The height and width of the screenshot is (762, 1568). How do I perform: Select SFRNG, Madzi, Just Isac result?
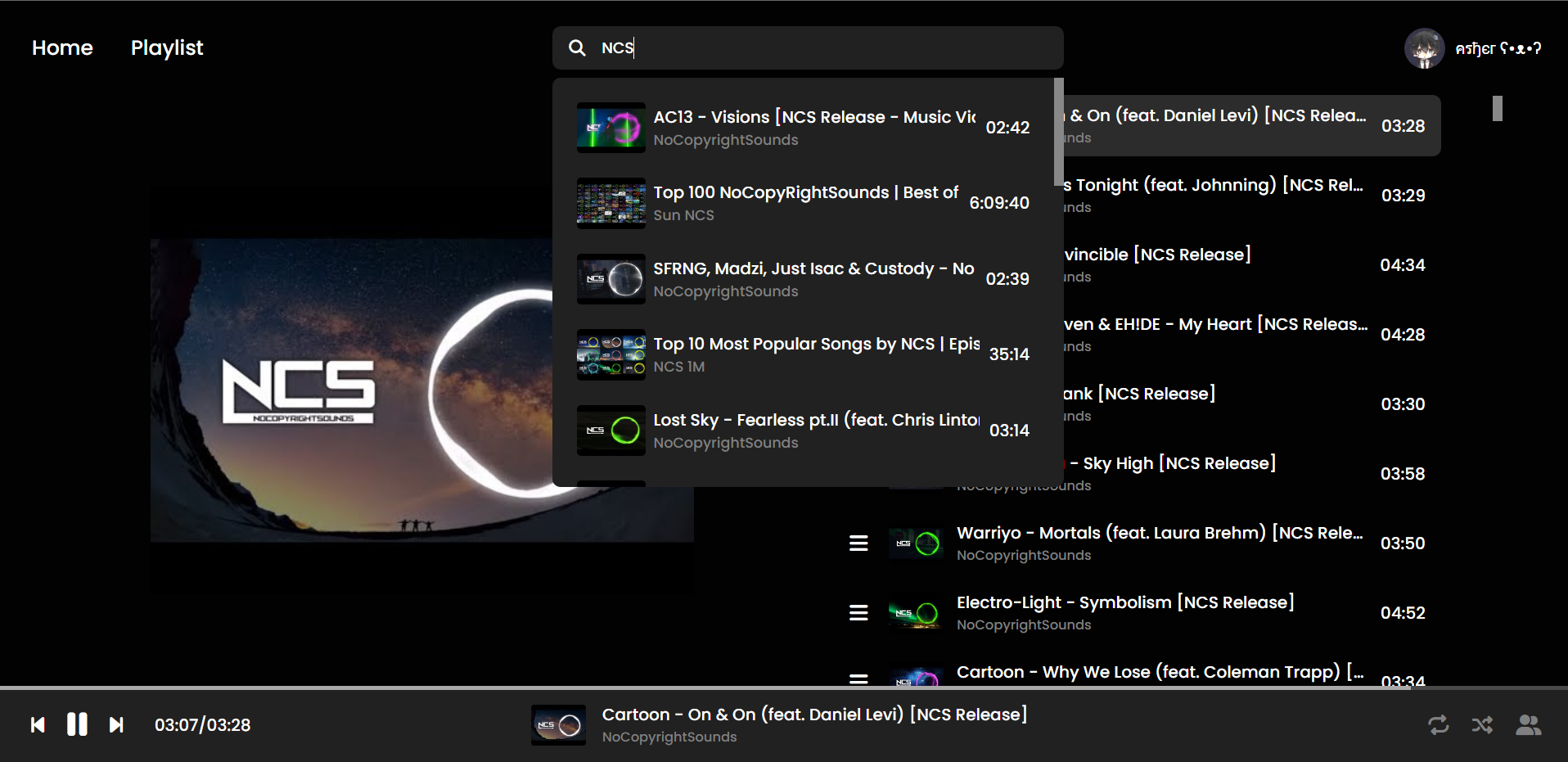pos(803,279)
